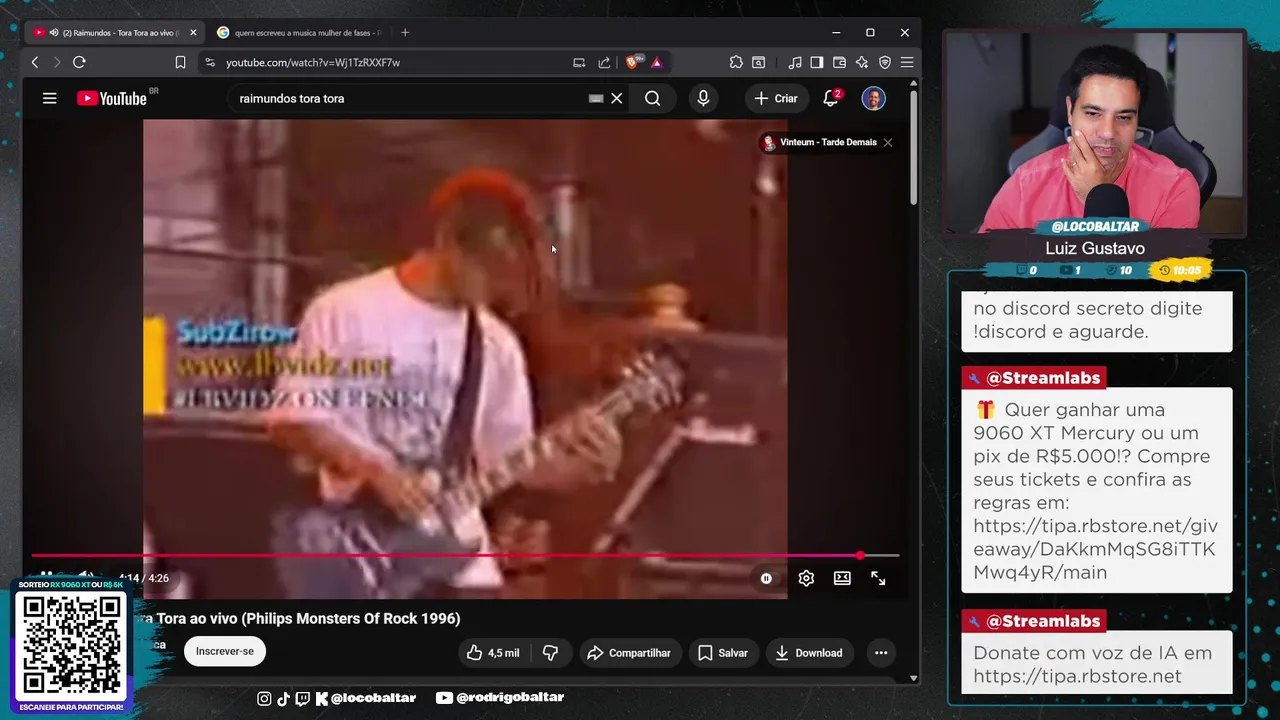Open the Criar create menu
This screenshot has height=720, width=1280.
(x=776, y=98)
